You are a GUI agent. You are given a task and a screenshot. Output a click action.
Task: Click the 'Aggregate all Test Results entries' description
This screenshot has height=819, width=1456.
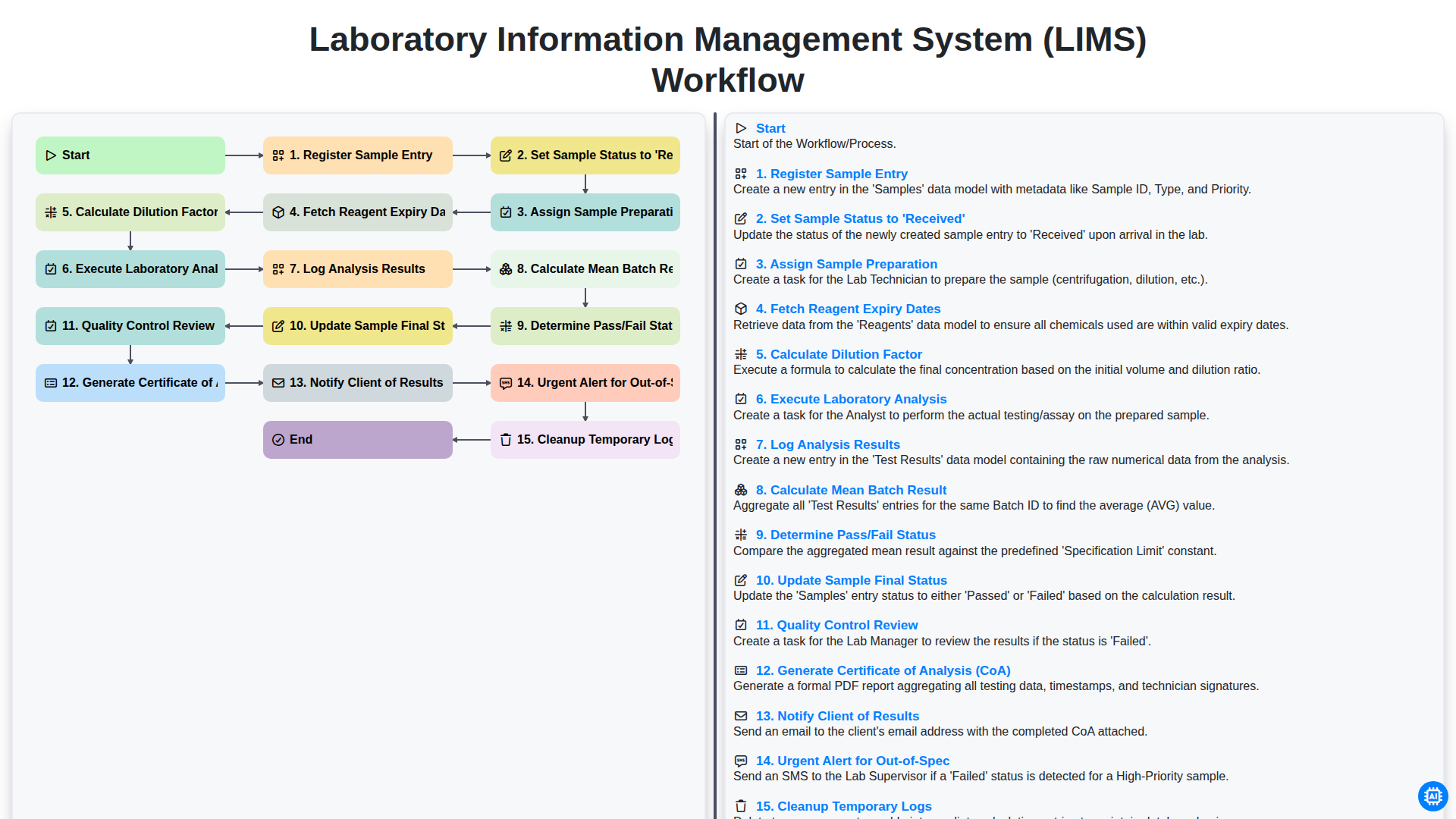(974, 506)
